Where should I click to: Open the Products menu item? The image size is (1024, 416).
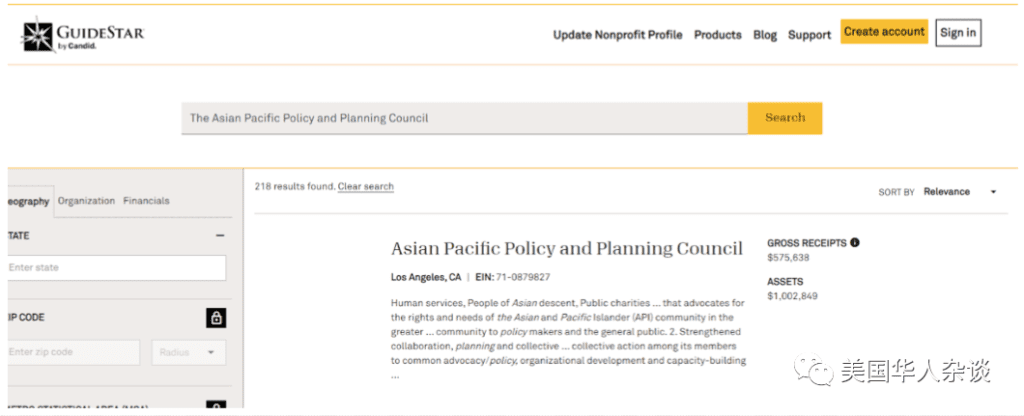pyautogui.click(x=718, y=35)
